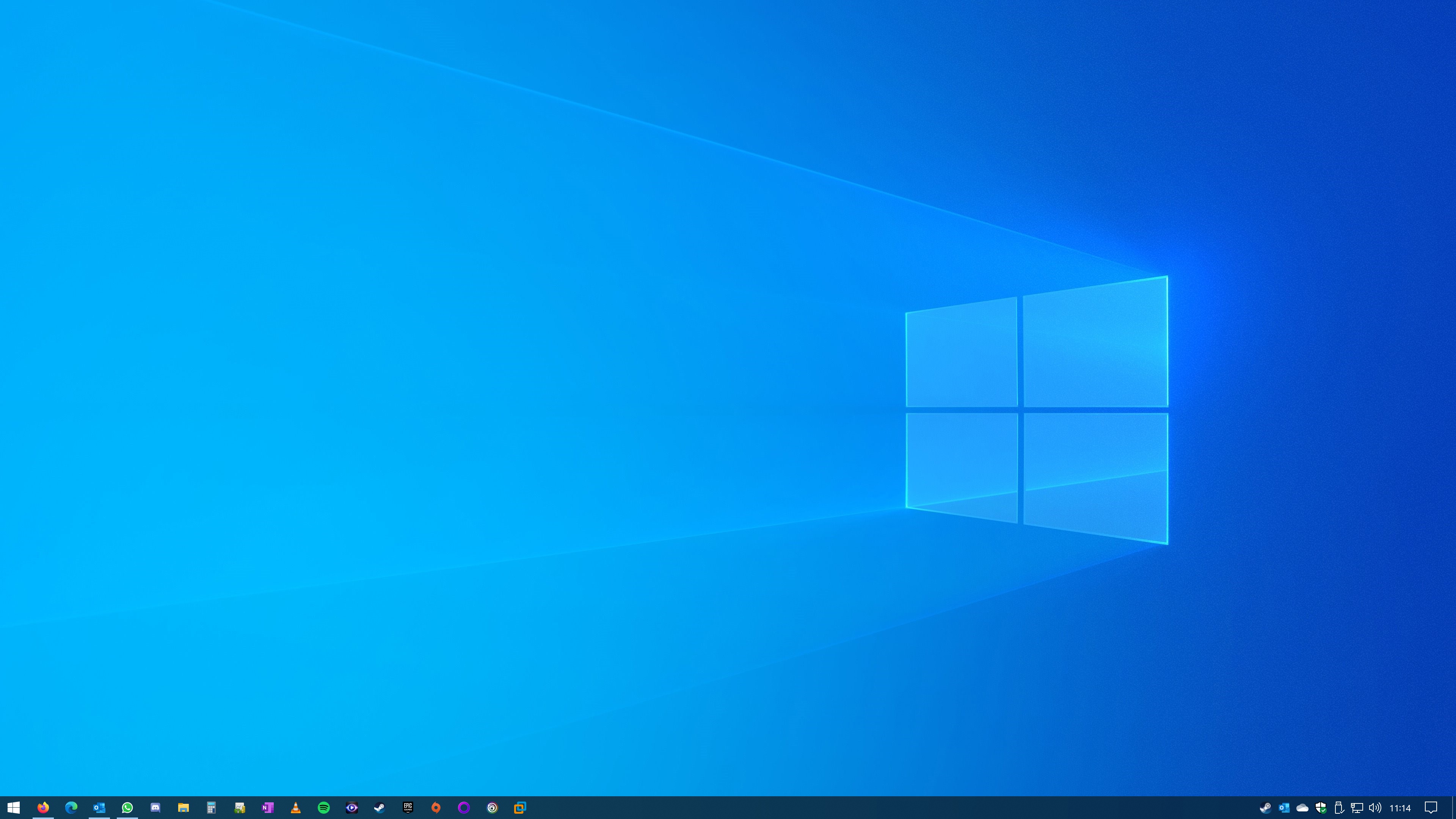Launch Microsoft Edge from the taskbar
This screenshot has height=819, width=1456.
click(71, 808)
